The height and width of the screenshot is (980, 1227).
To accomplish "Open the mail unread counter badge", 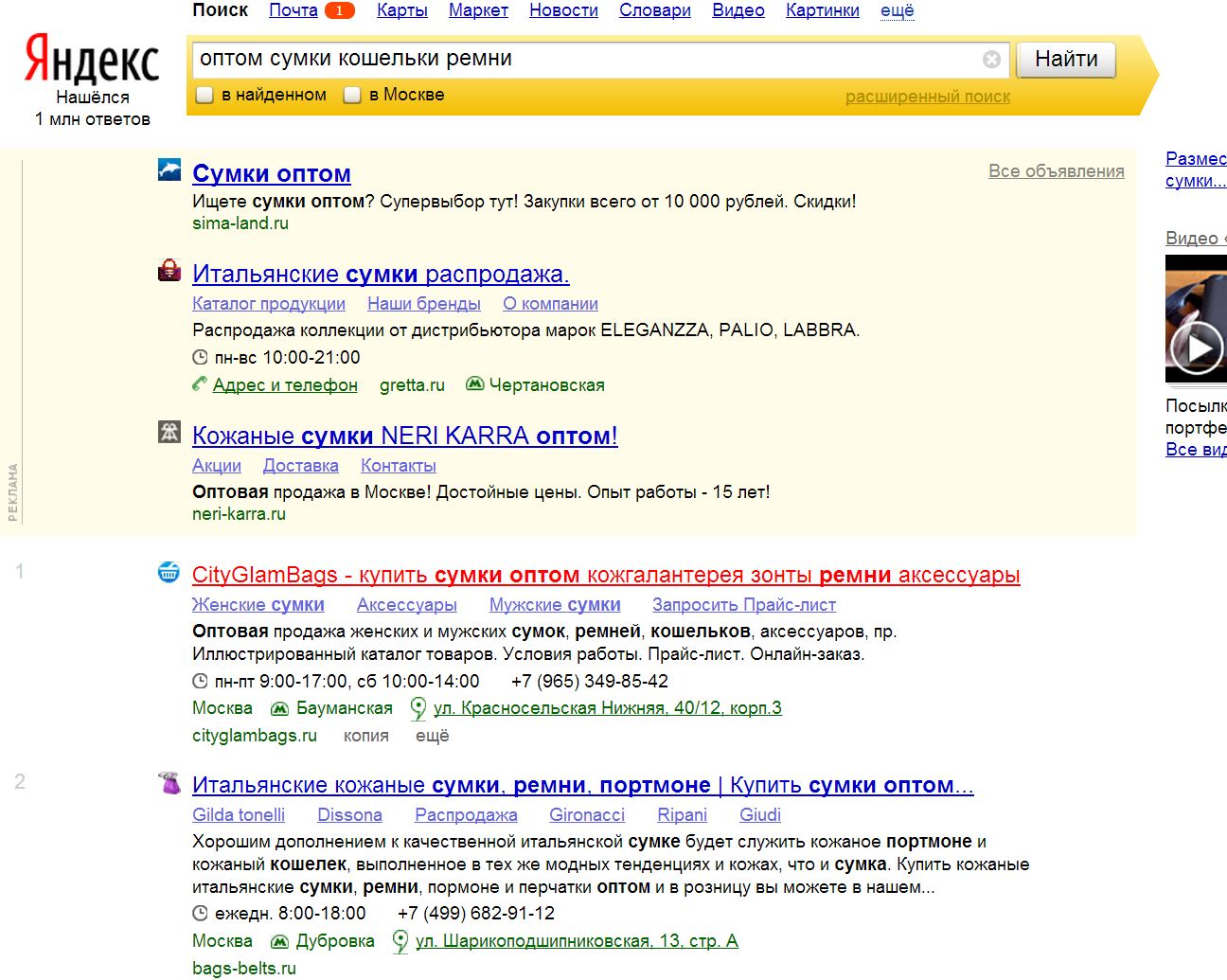I will pyautogui.click(x=339, y=10).
